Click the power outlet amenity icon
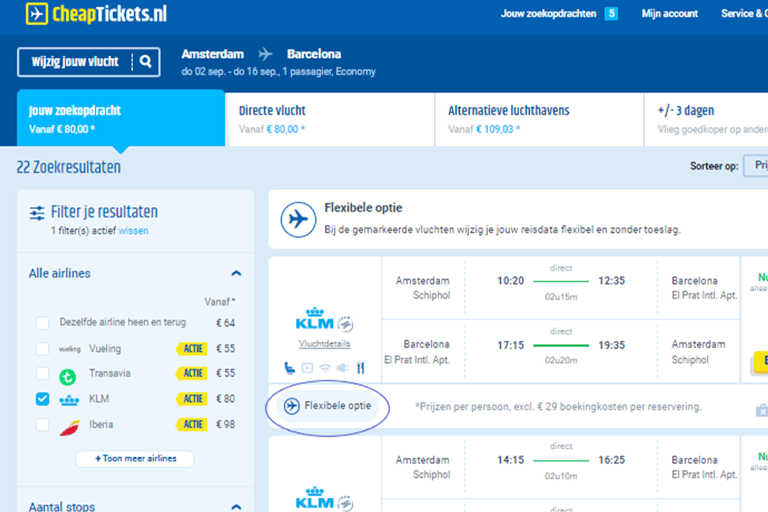Image resolution: width=768 pixels, height=512 pixels. (342, 367)
